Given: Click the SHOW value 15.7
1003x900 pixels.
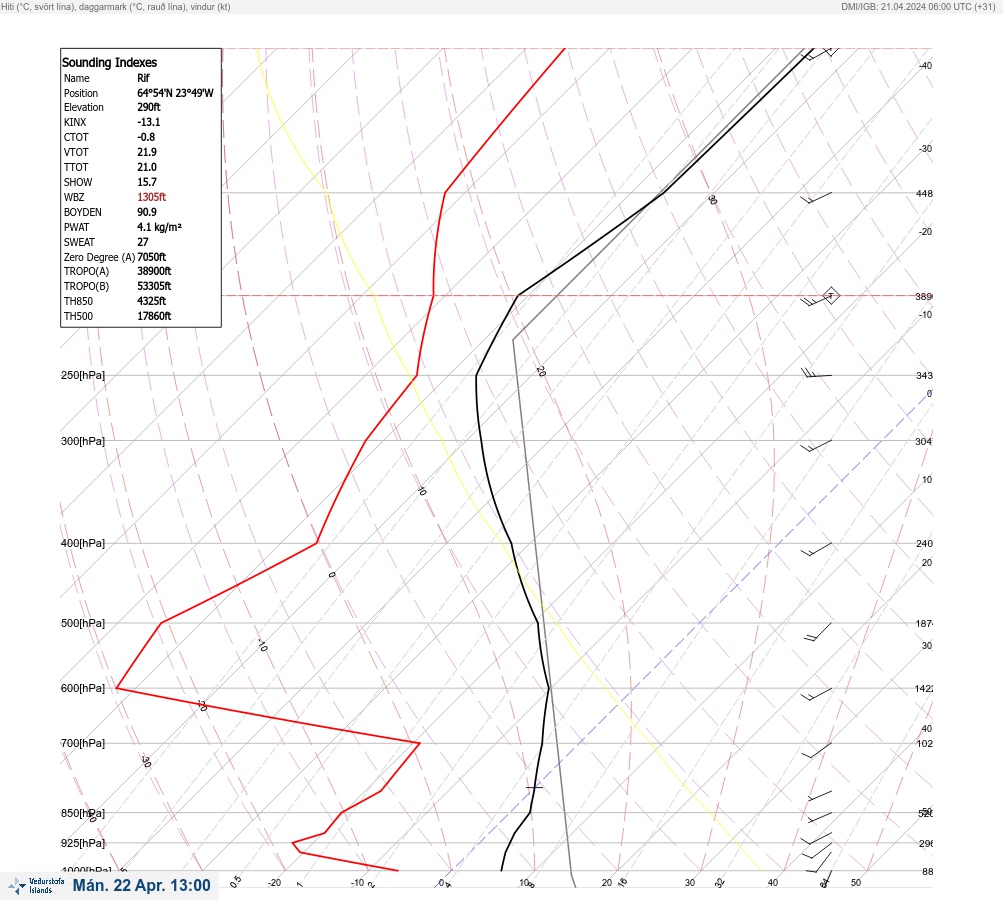Looking at the screenshot, I should coord(146,182).
